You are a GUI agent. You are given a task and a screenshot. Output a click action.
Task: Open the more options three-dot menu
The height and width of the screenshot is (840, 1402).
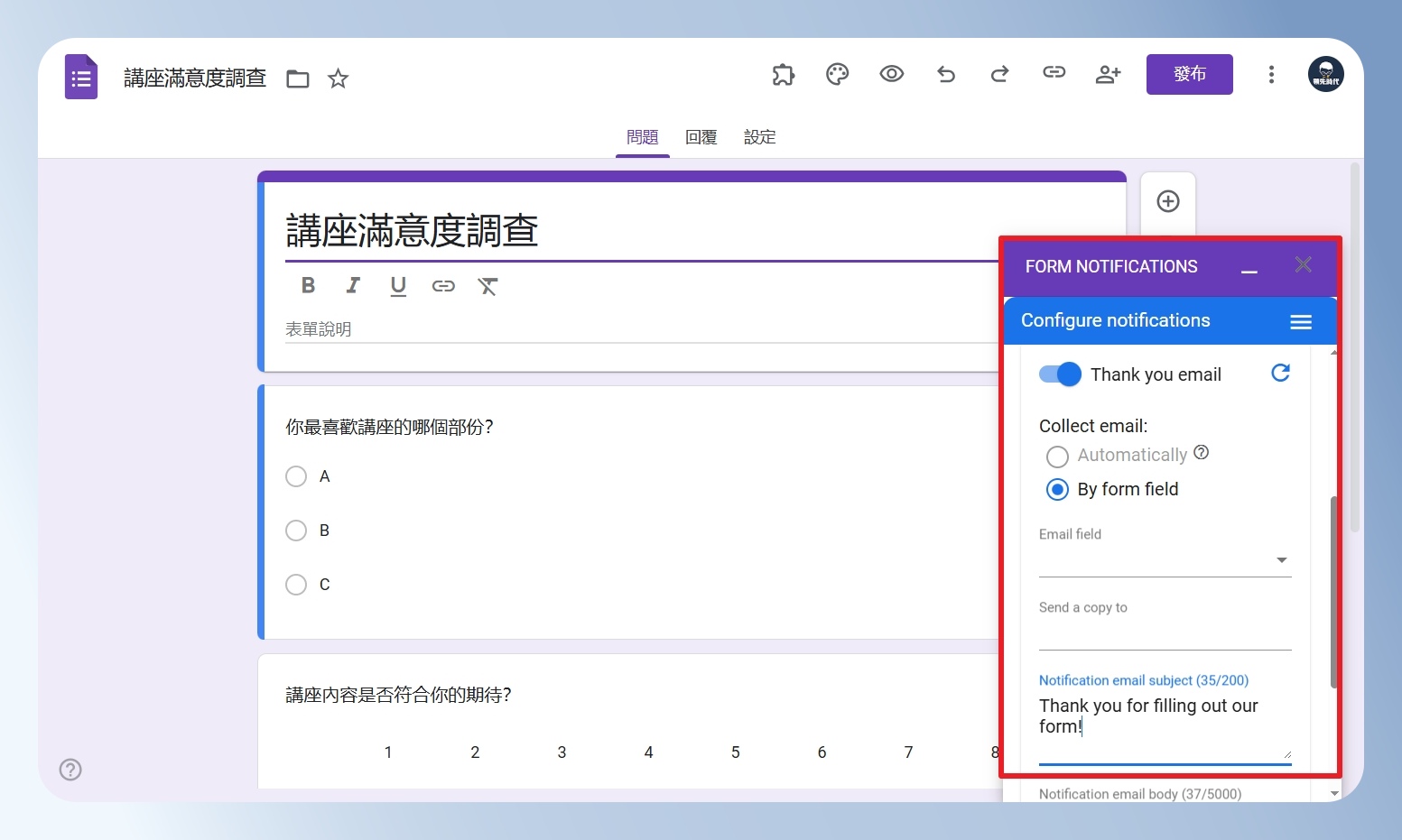point(1271,74)
